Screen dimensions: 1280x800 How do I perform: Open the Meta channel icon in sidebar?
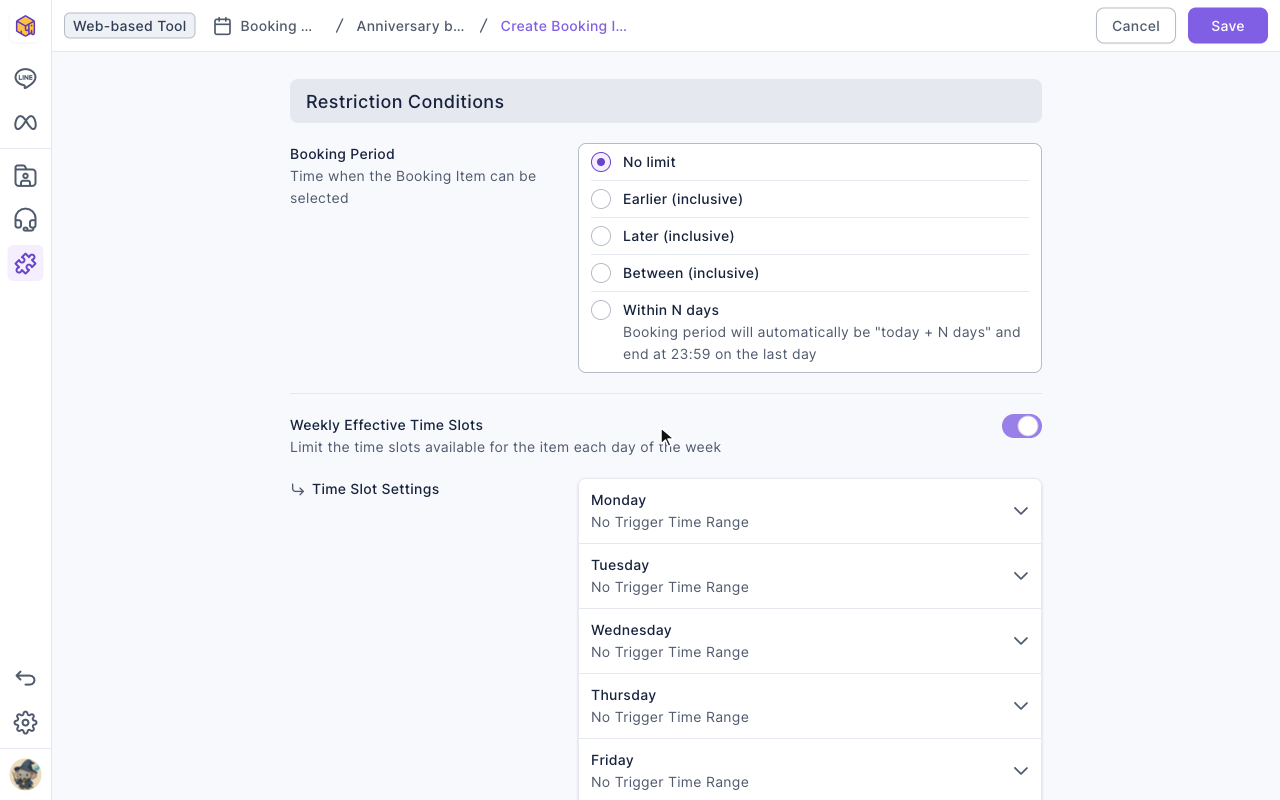click(x=25, y=123)
